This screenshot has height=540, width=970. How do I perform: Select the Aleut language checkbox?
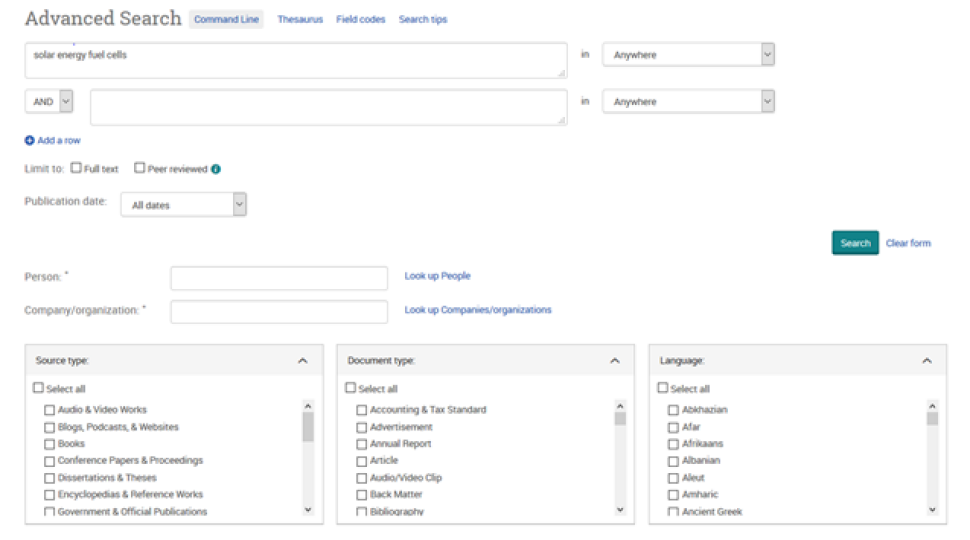(674, 478)
